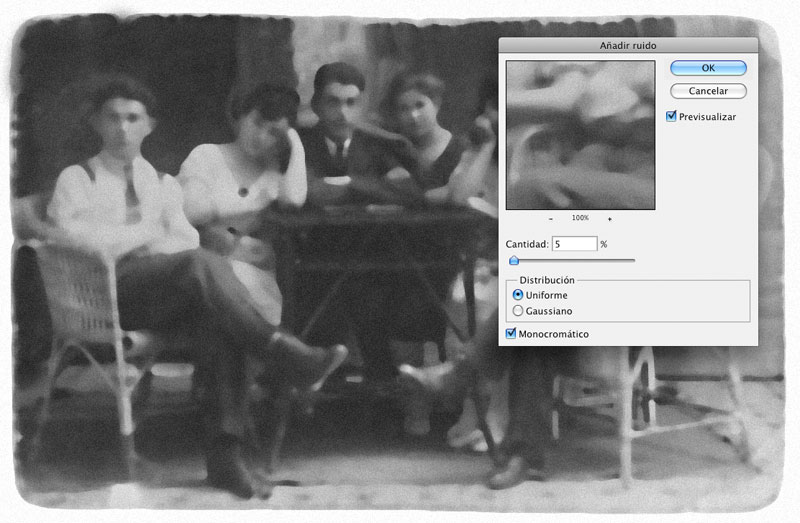
Task: Click the Cantidad slider handle
Action: [514, 261]
